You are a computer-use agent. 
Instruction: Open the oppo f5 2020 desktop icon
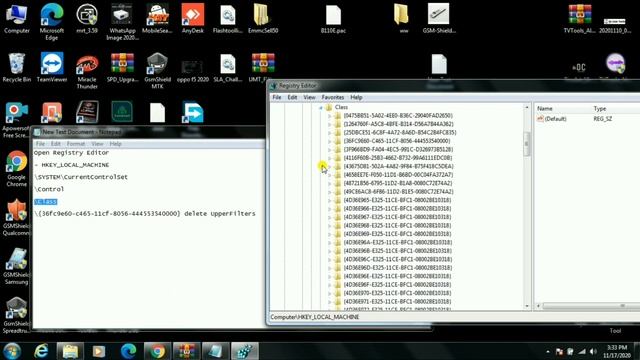point(192,70)
